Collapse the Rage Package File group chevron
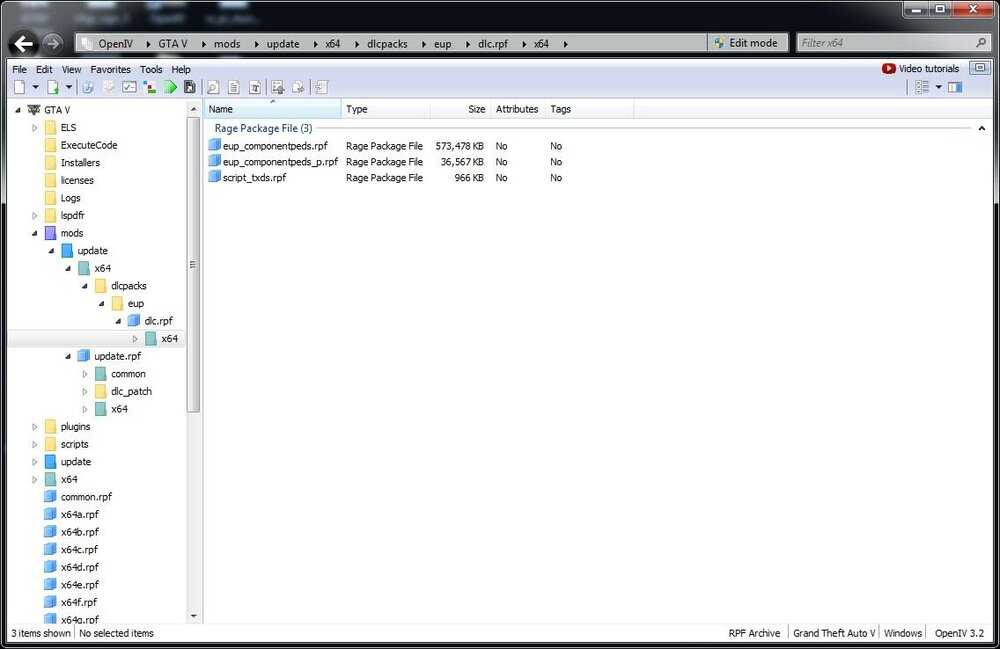1000x649 pixels. pos(982,128)
